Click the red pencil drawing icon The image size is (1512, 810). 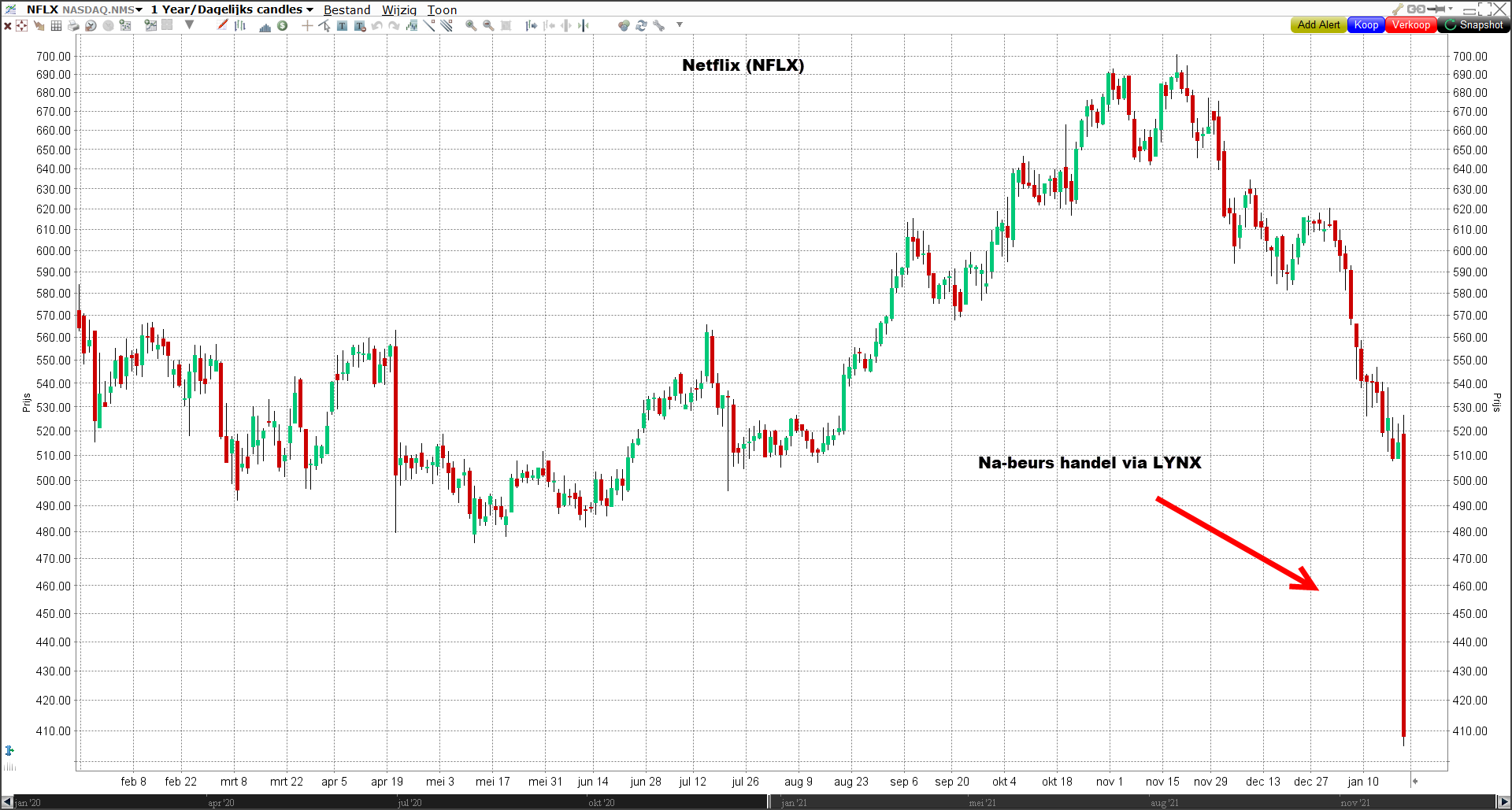click(223, 24)
